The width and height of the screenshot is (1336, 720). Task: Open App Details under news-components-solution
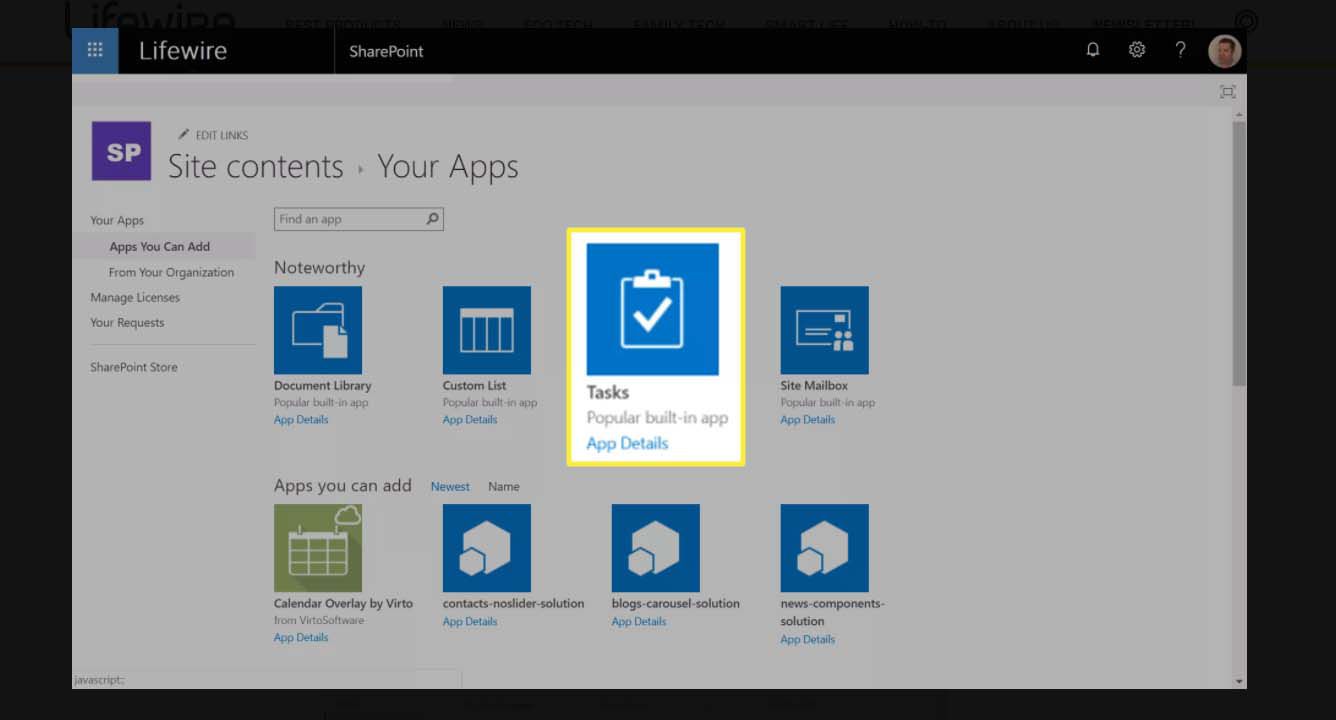808,640
